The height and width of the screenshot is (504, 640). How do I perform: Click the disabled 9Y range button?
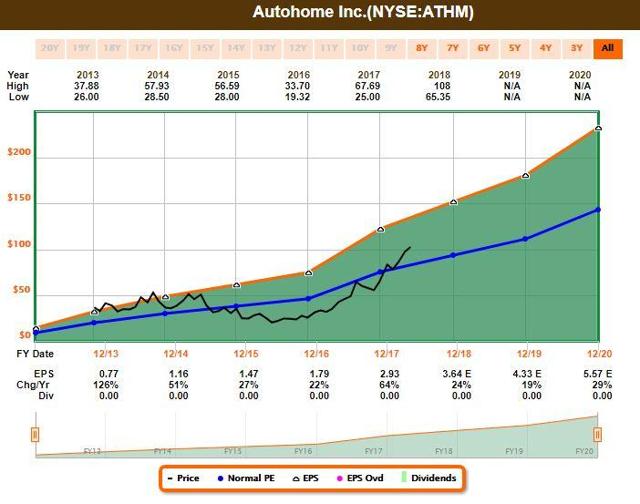point(391,49)
